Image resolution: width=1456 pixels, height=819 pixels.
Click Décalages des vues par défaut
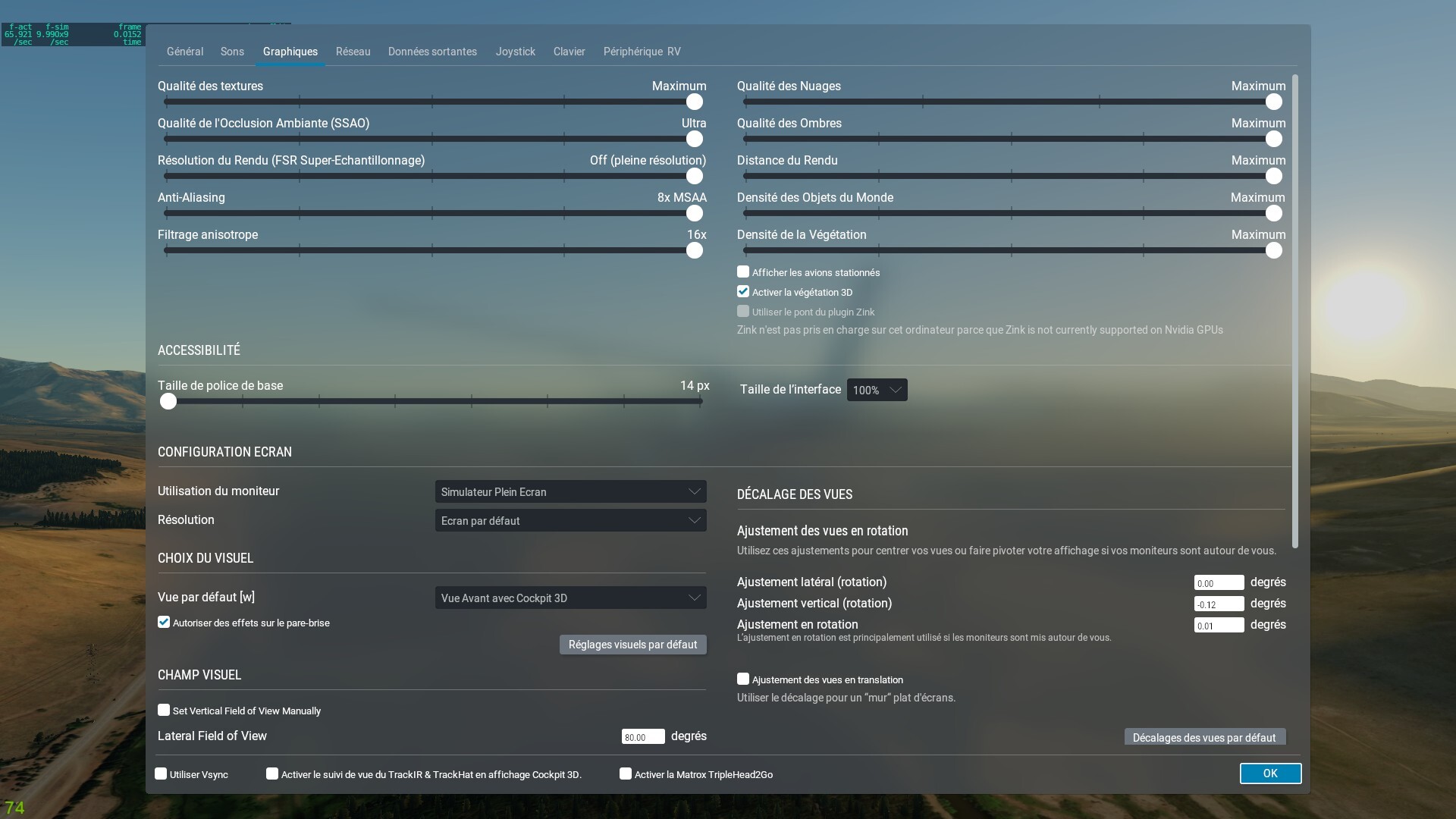tap(1204, 737)
